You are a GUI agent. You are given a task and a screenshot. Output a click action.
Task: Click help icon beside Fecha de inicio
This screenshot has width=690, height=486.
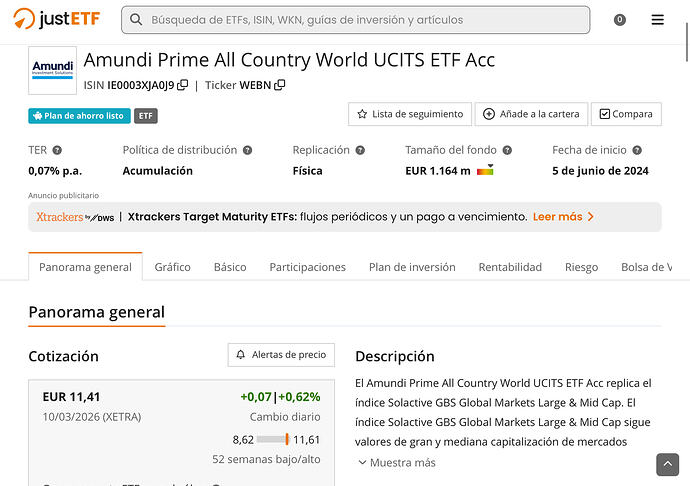coord(637,150)
